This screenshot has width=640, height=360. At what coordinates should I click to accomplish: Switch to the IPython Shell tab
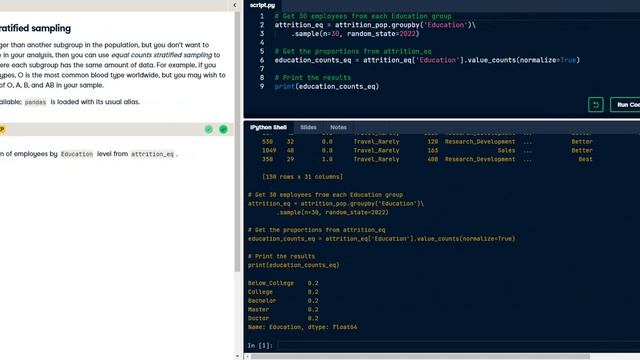pyautogui.click(x=268, y=127)
